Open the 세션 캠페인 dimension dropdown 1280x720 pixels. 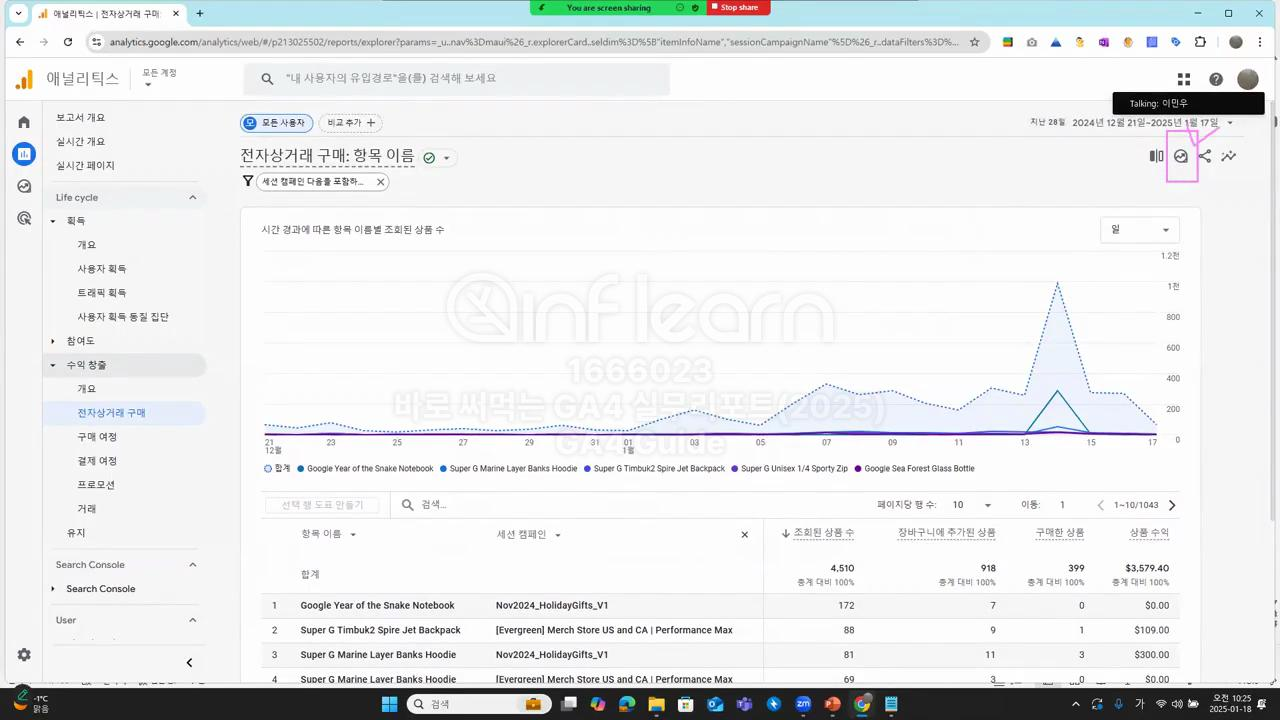(x=529, y=534)
